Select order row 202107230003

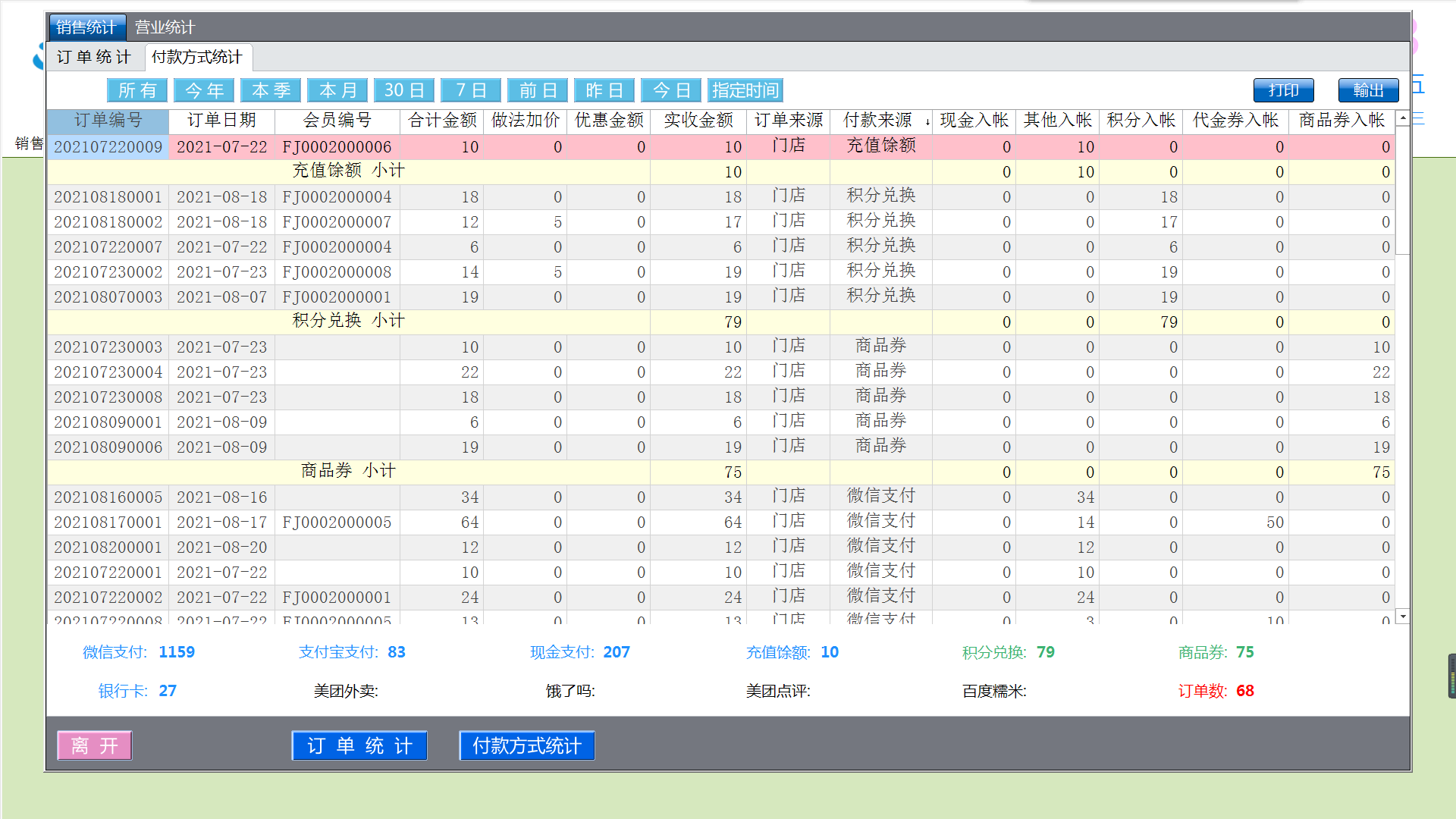[720, 347]
